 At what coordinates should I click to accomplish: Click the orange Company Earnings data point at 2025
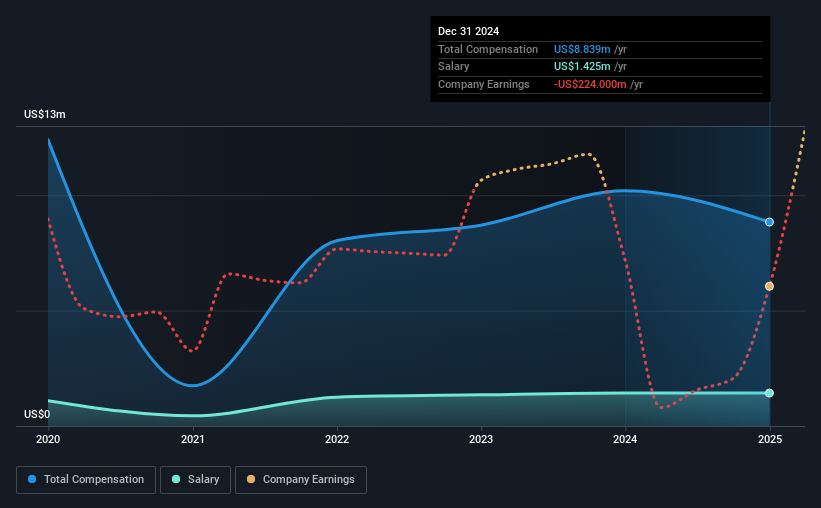pos(769,286)
